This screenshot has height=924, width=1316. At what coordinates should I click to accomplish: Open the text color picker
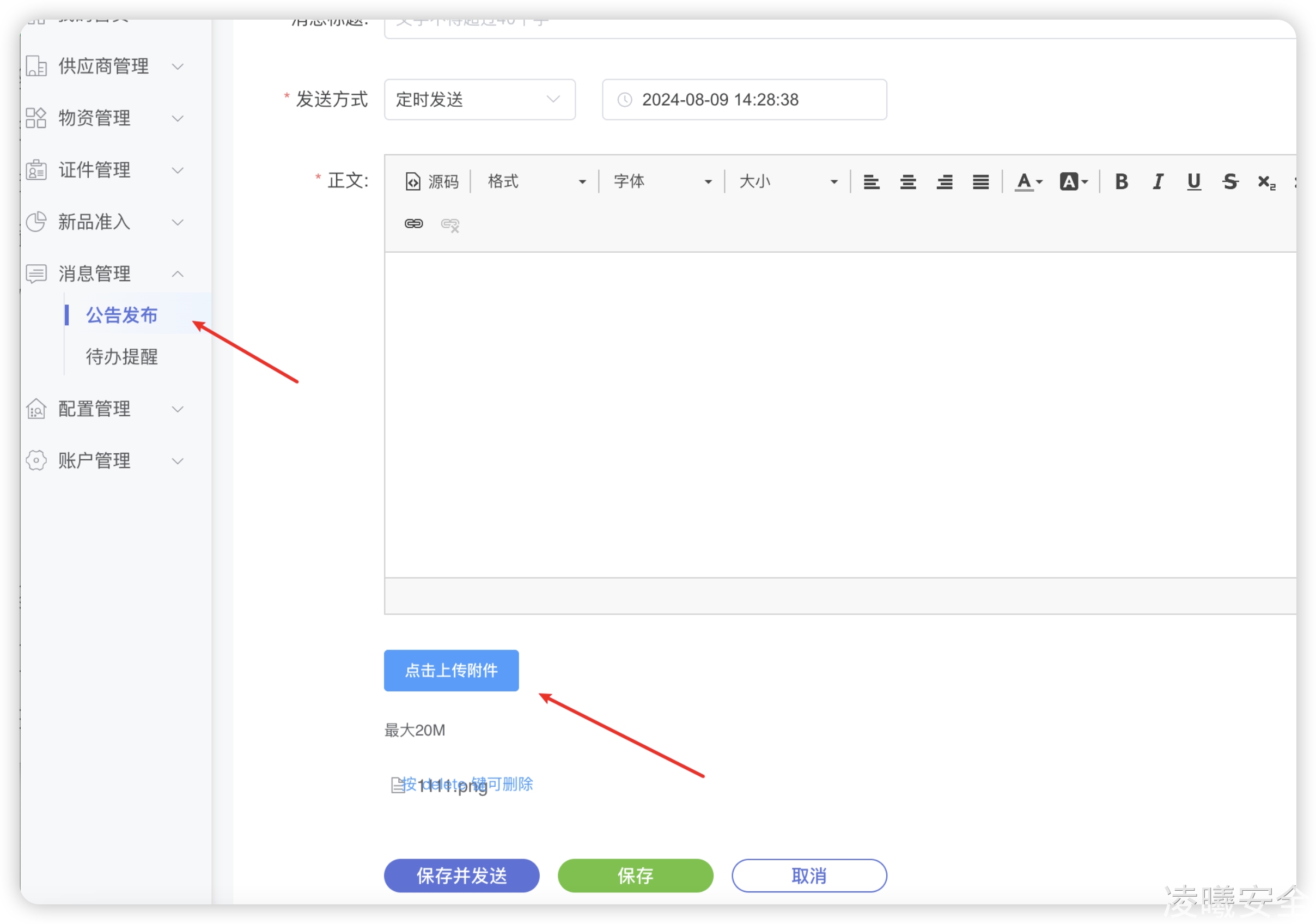[1028, 182]
